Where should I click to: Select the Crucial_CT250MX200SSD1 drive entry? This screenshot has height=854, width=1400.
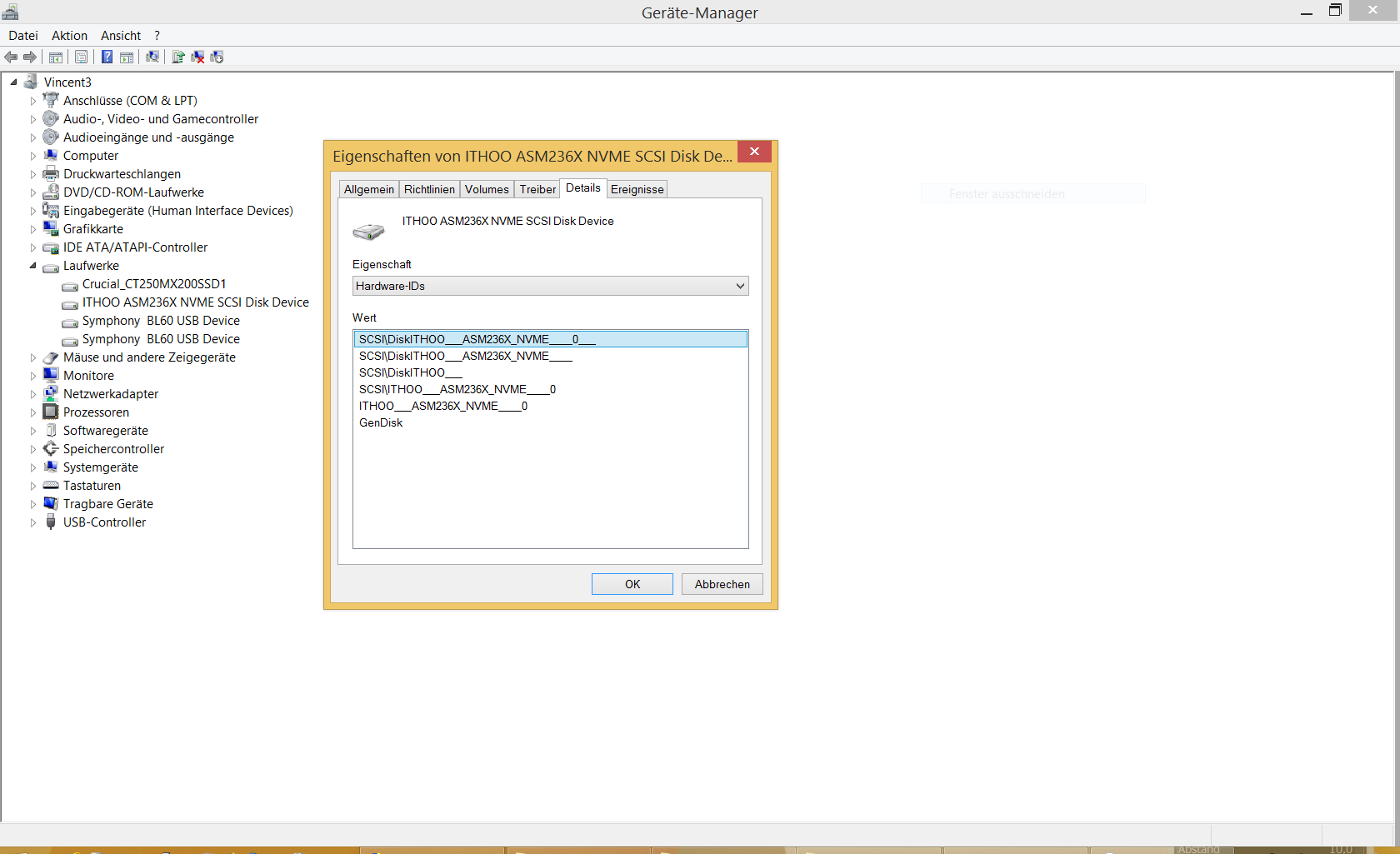coord(153,283)
